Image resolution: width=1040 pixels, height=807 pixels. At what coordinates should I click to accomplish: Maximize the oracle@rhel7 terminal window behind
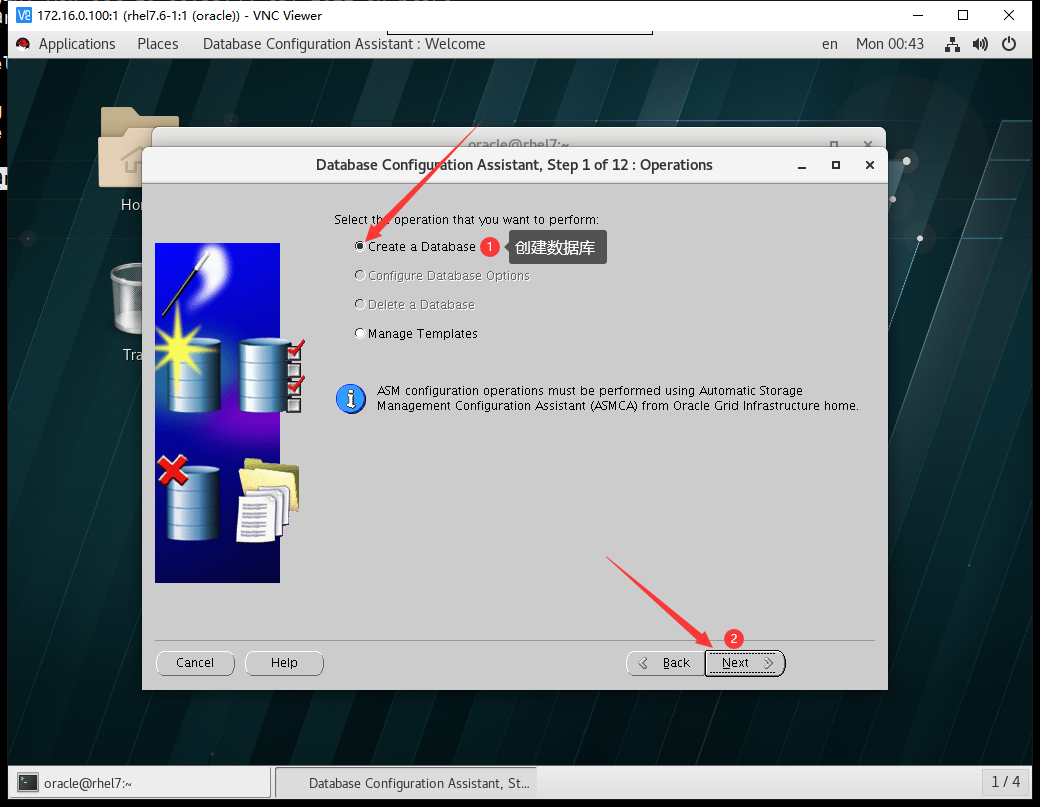[834, 144]
